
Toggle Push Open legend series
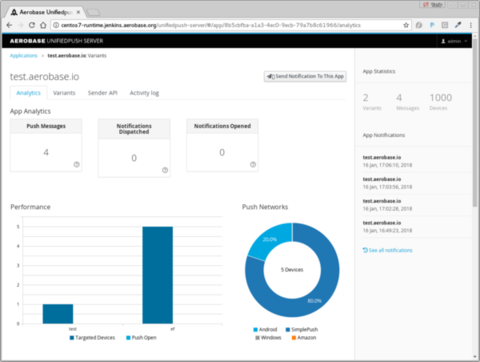141,338
